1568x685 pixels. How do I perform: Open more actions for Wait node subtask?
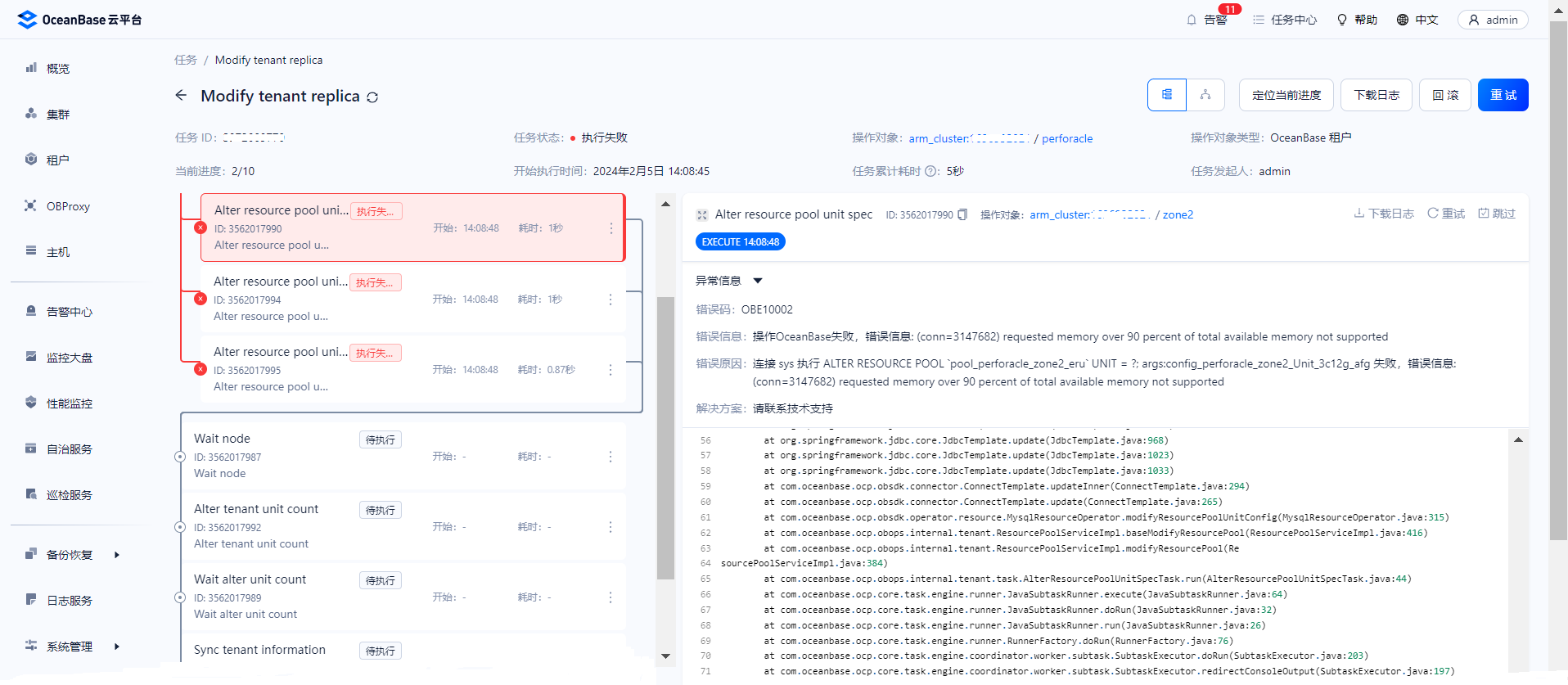point(611,457)
